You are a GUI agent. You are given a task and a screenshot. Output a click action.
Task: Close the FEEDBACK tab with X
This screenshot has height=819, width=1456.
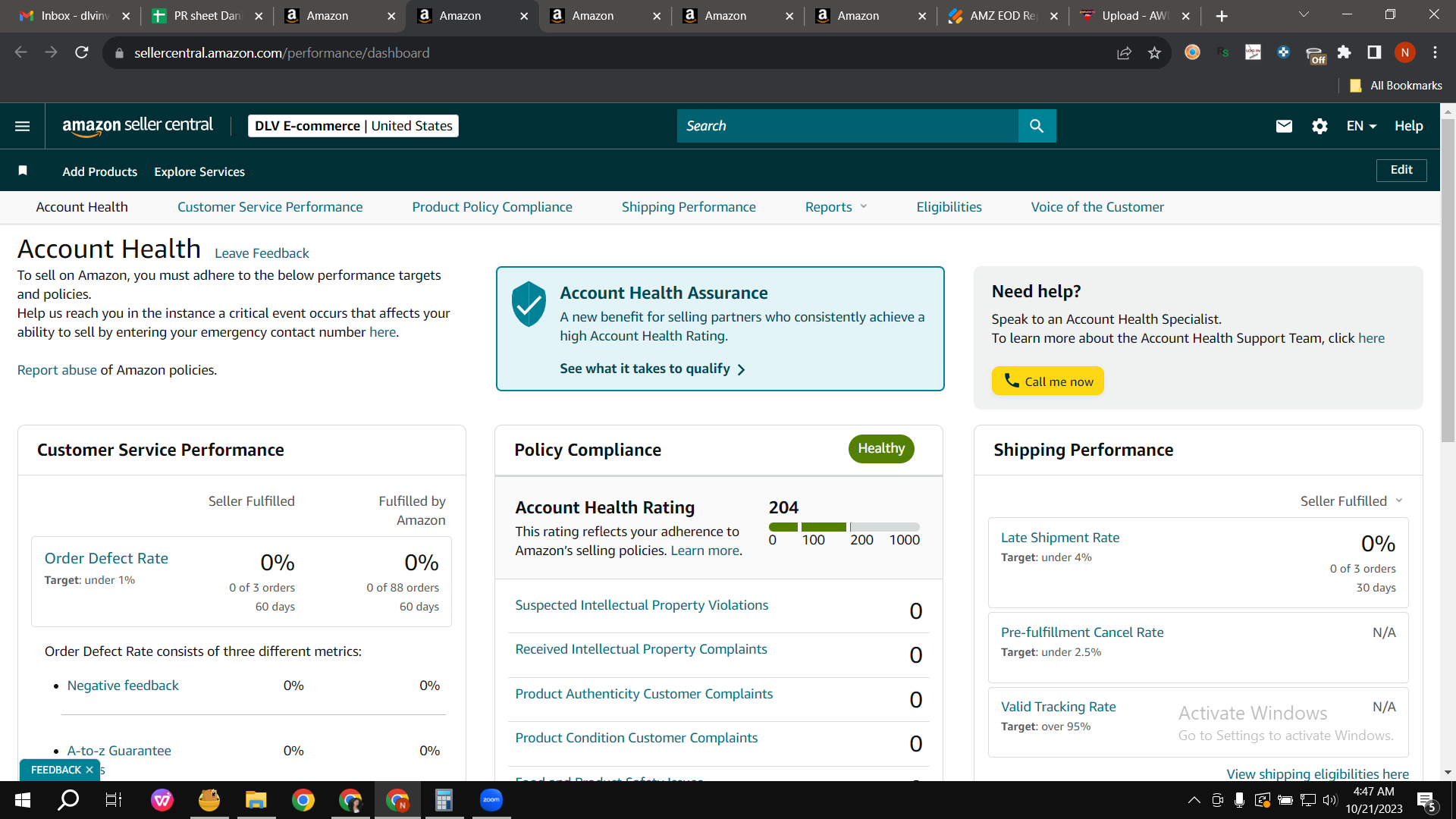click(89, 770)
